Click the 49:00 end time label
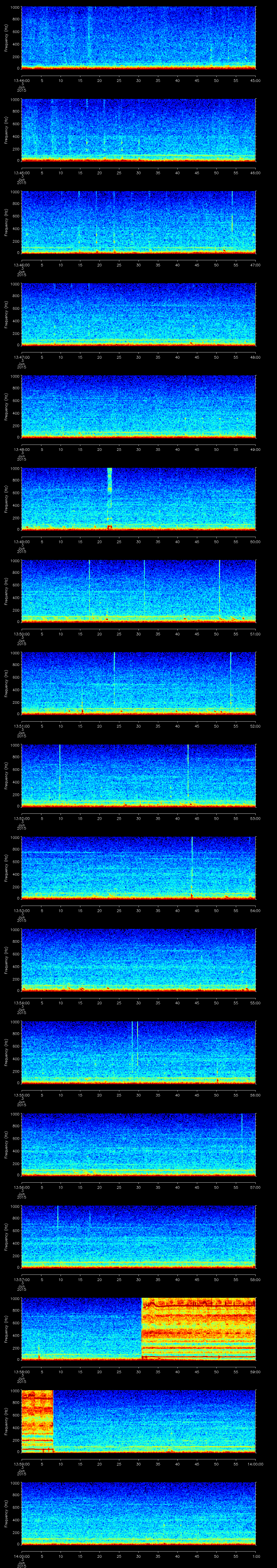The image size is (277, 1568). point(256,449)
